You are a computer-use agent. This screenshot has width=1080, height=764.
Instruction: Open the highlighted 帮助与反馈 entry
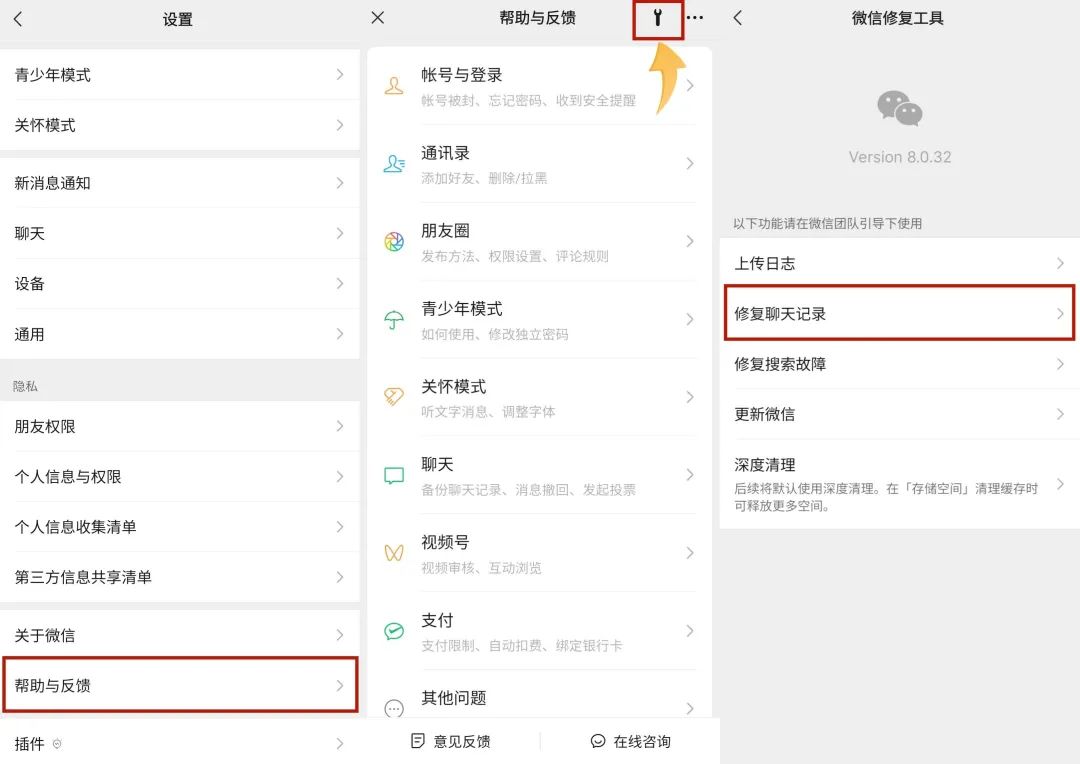click(x=180, y=685)
